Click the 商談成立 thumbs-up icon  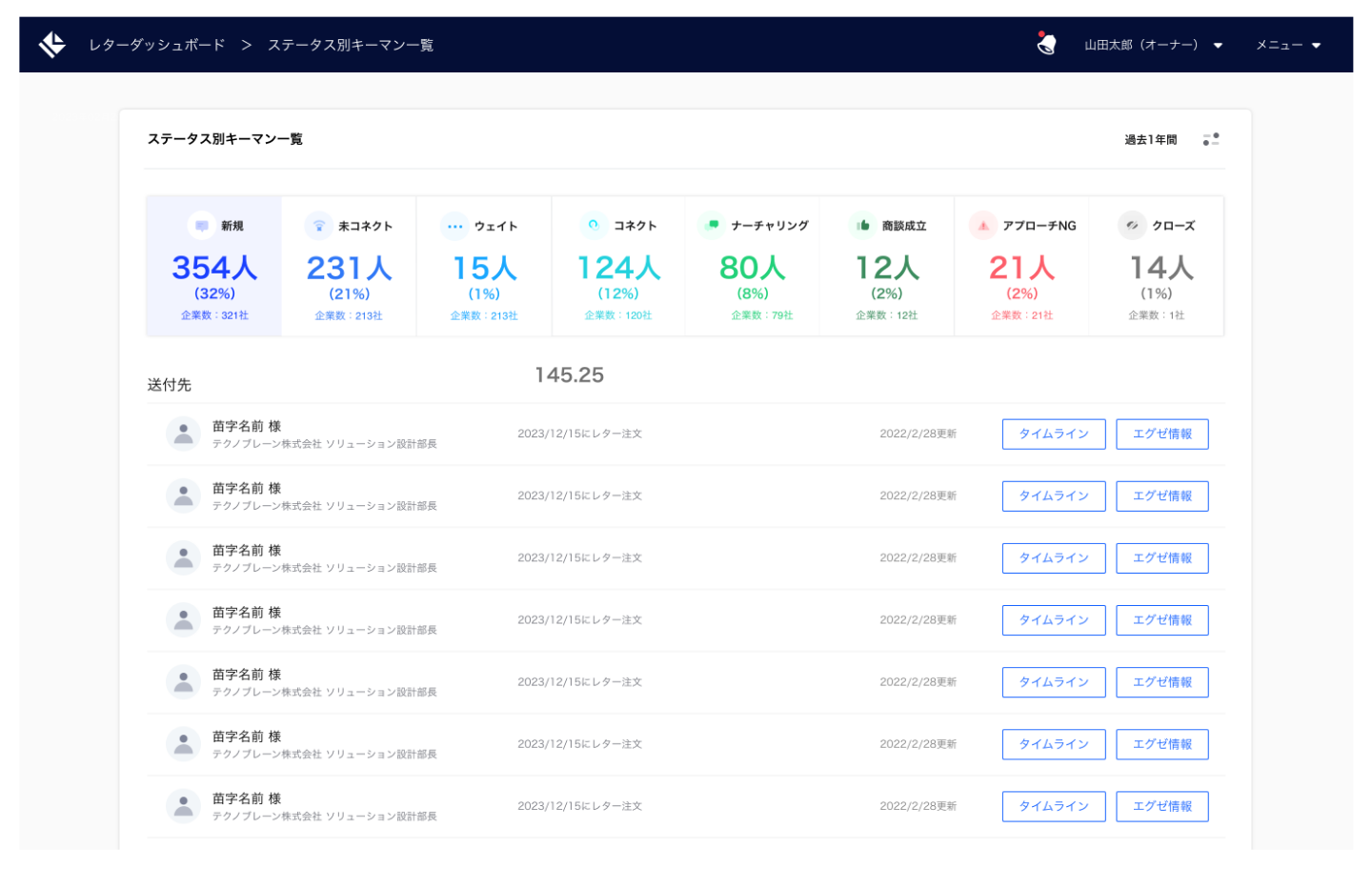(862, 225)
